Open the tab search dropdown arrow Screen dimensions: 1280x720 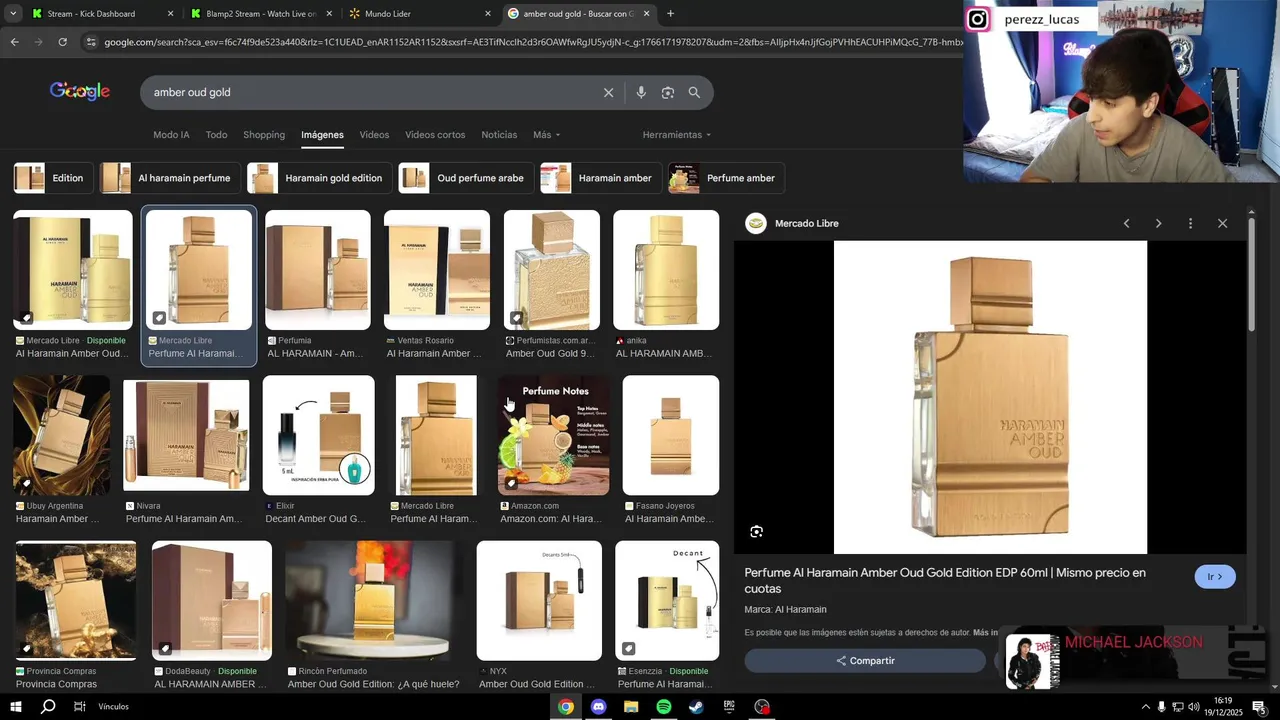(13, 14)
